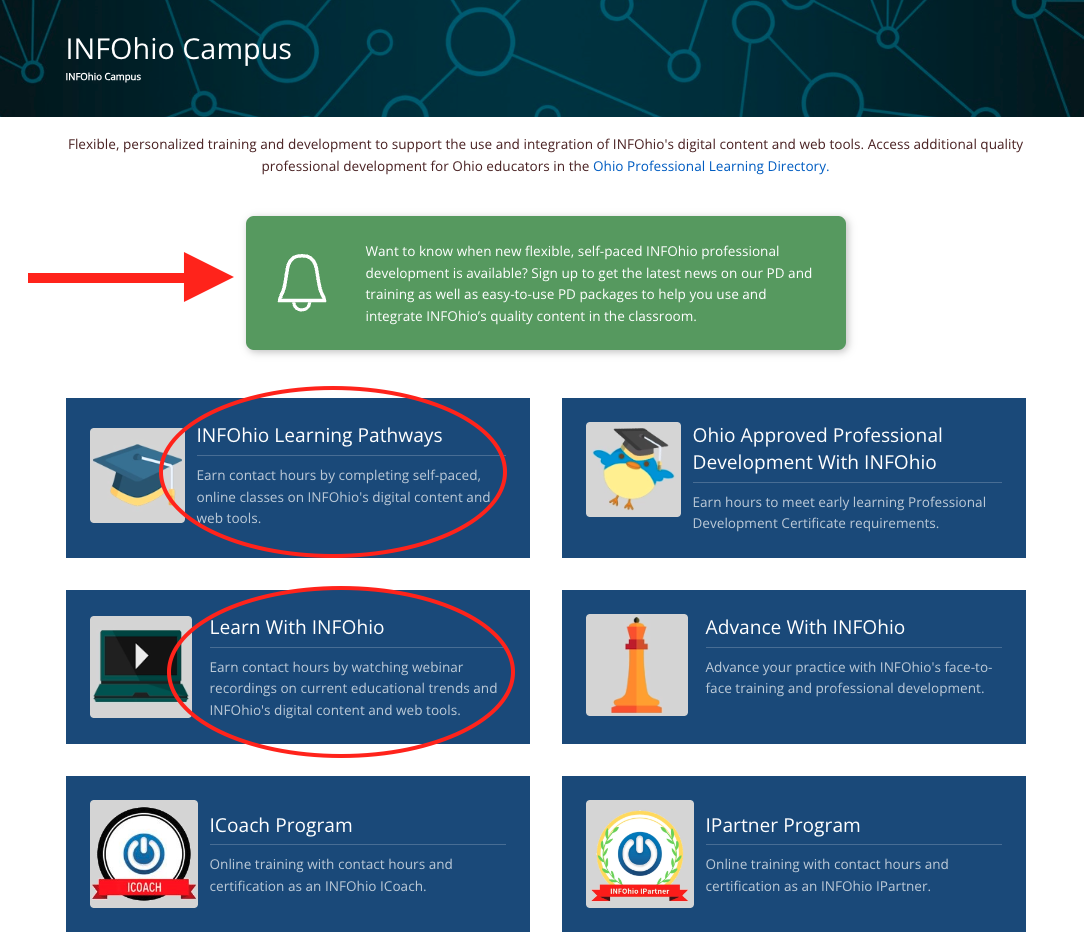Click the ICOACH badge icon

pos(144,854)
